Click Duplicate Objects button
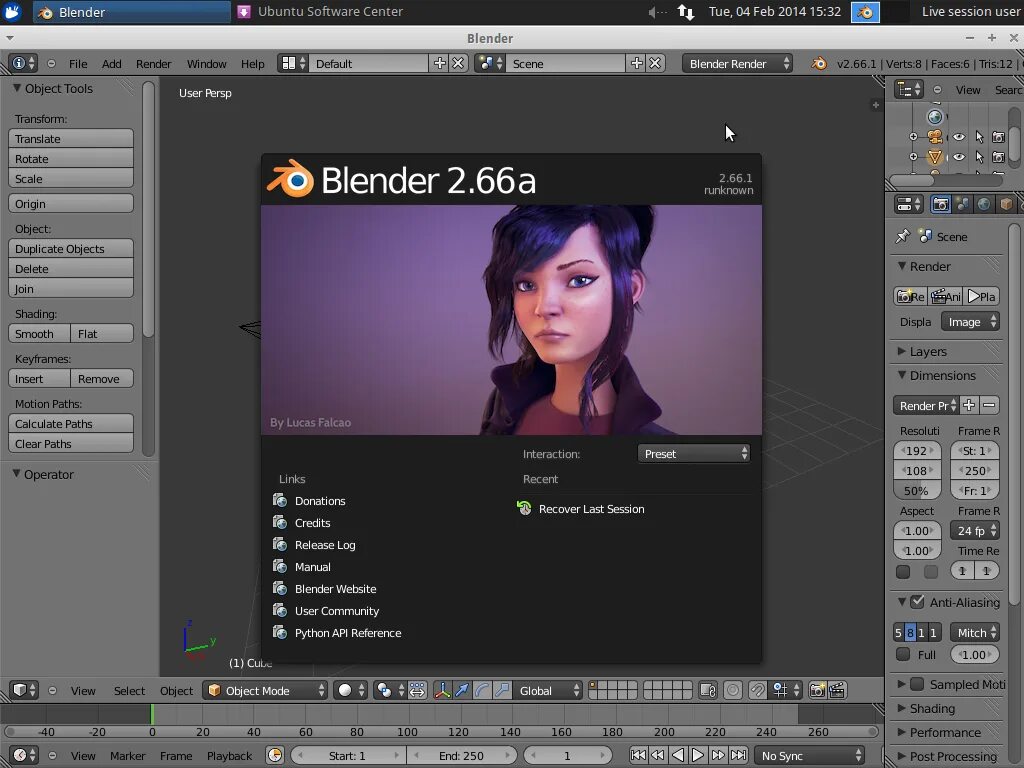This screenshot has width=1024, height=768. point(71,249)
